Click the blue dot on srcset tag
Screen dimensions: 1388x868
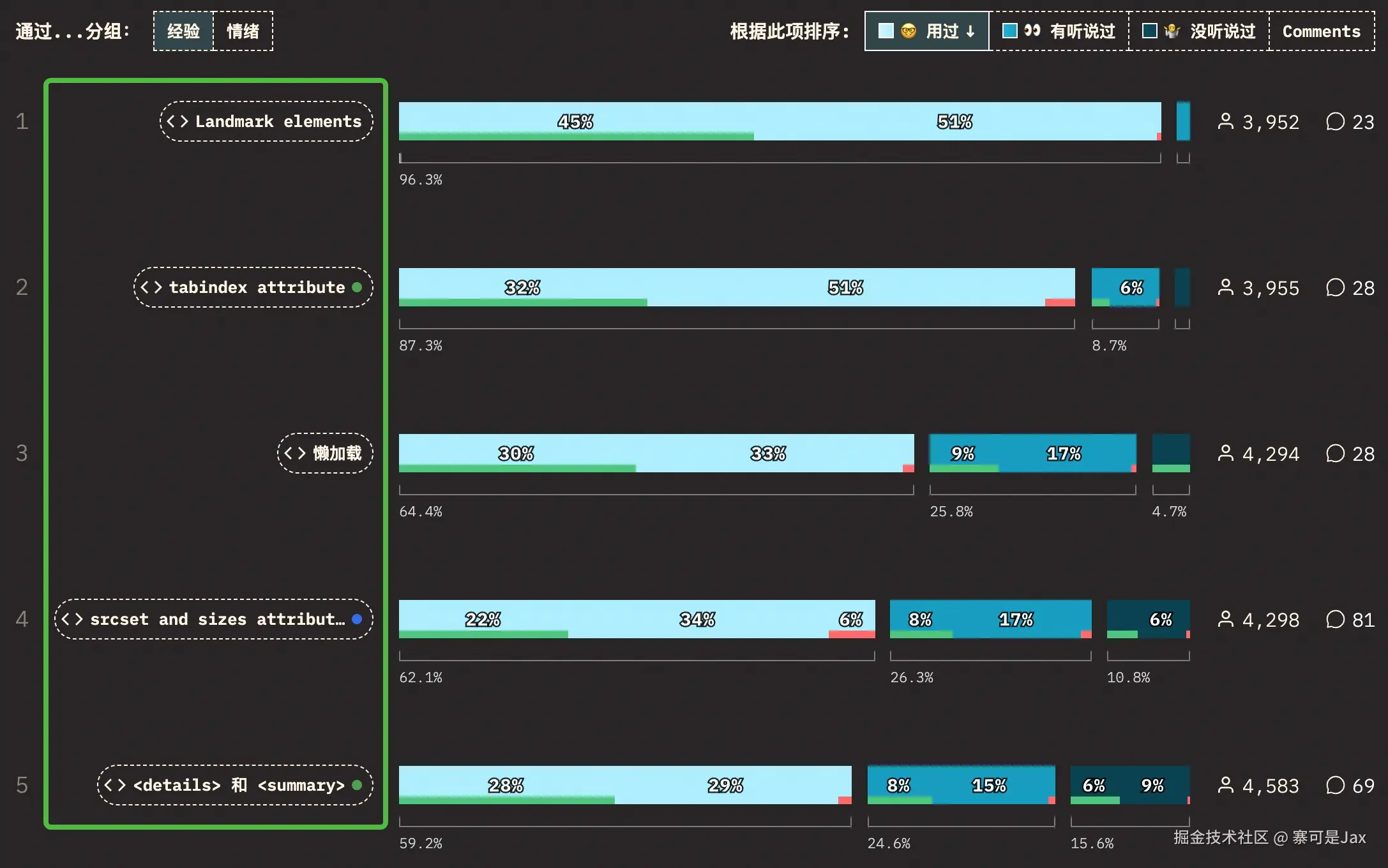click(x=357, y=619)
